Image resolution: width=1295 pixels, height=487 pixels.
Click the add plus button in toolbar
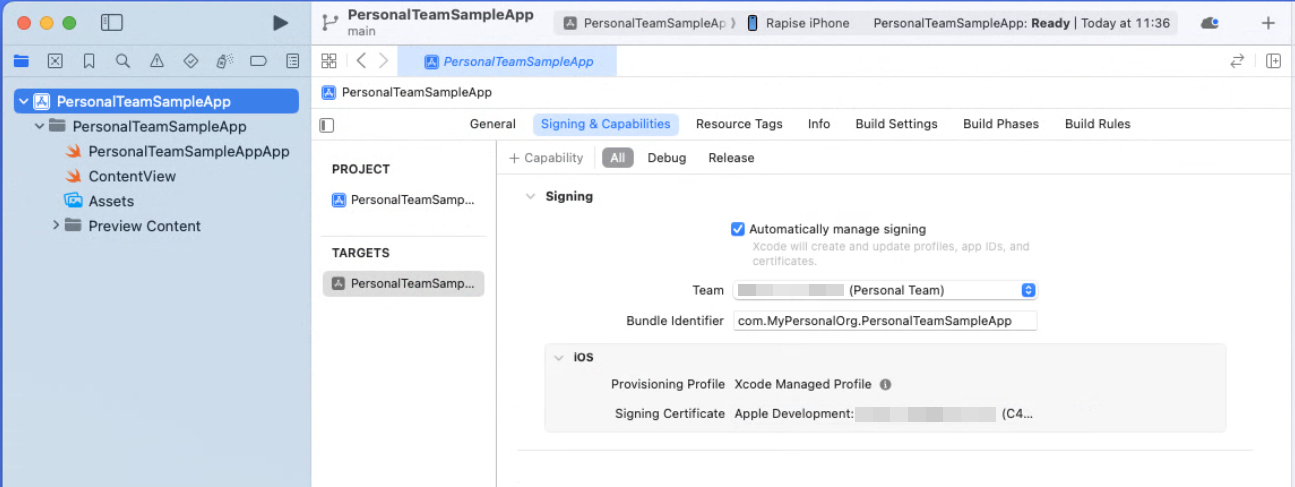pos(1268,23)
